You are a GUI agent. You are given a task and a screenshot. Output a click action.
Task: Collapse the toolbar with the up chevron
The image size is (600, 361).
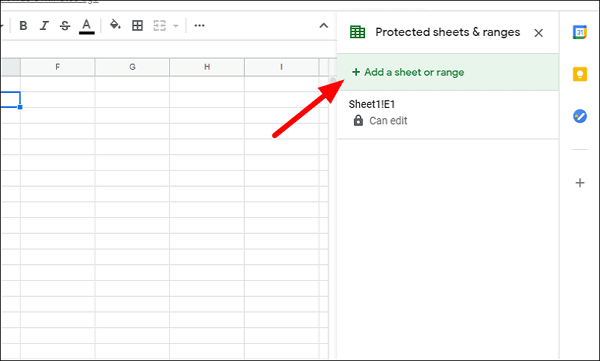coord(324,26)
